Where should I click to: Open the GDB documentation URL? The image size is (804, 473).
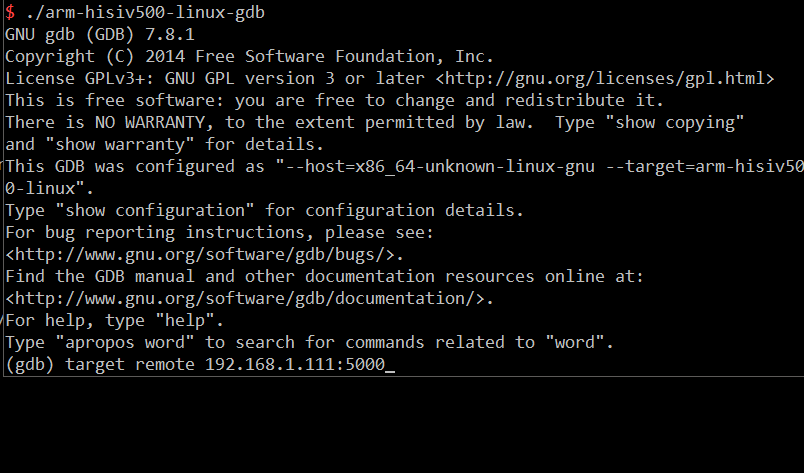(x=249, y=298)
